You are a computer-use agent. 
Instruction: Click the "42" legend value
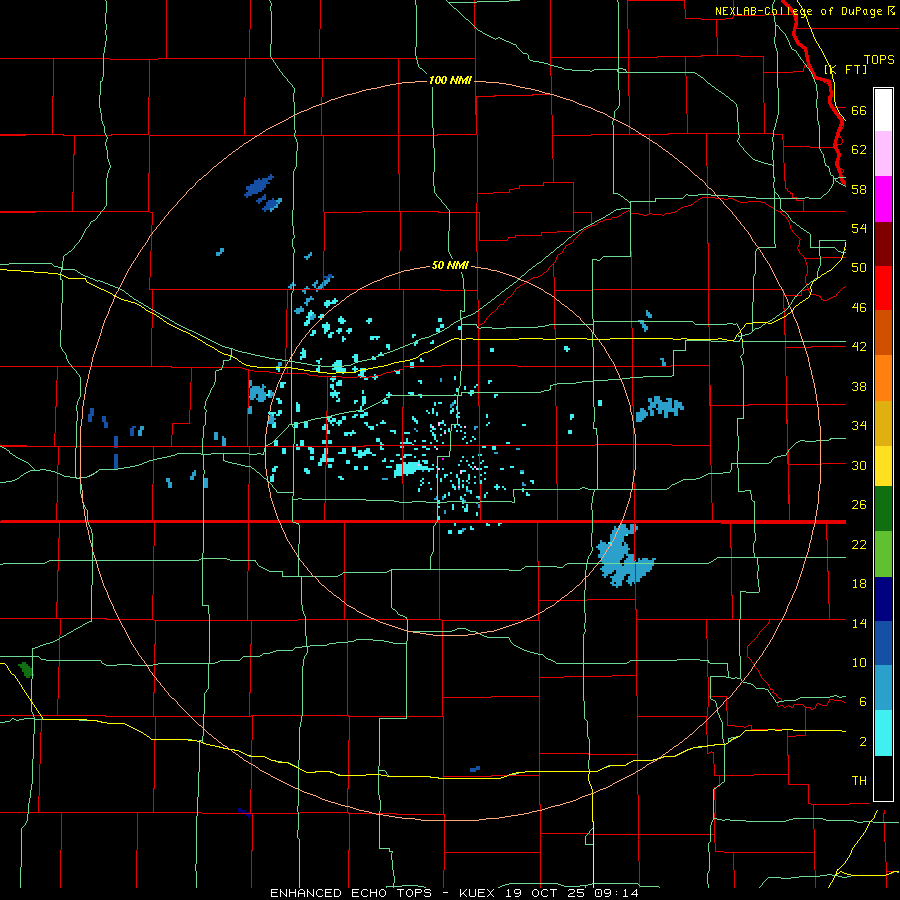(859, 346)
